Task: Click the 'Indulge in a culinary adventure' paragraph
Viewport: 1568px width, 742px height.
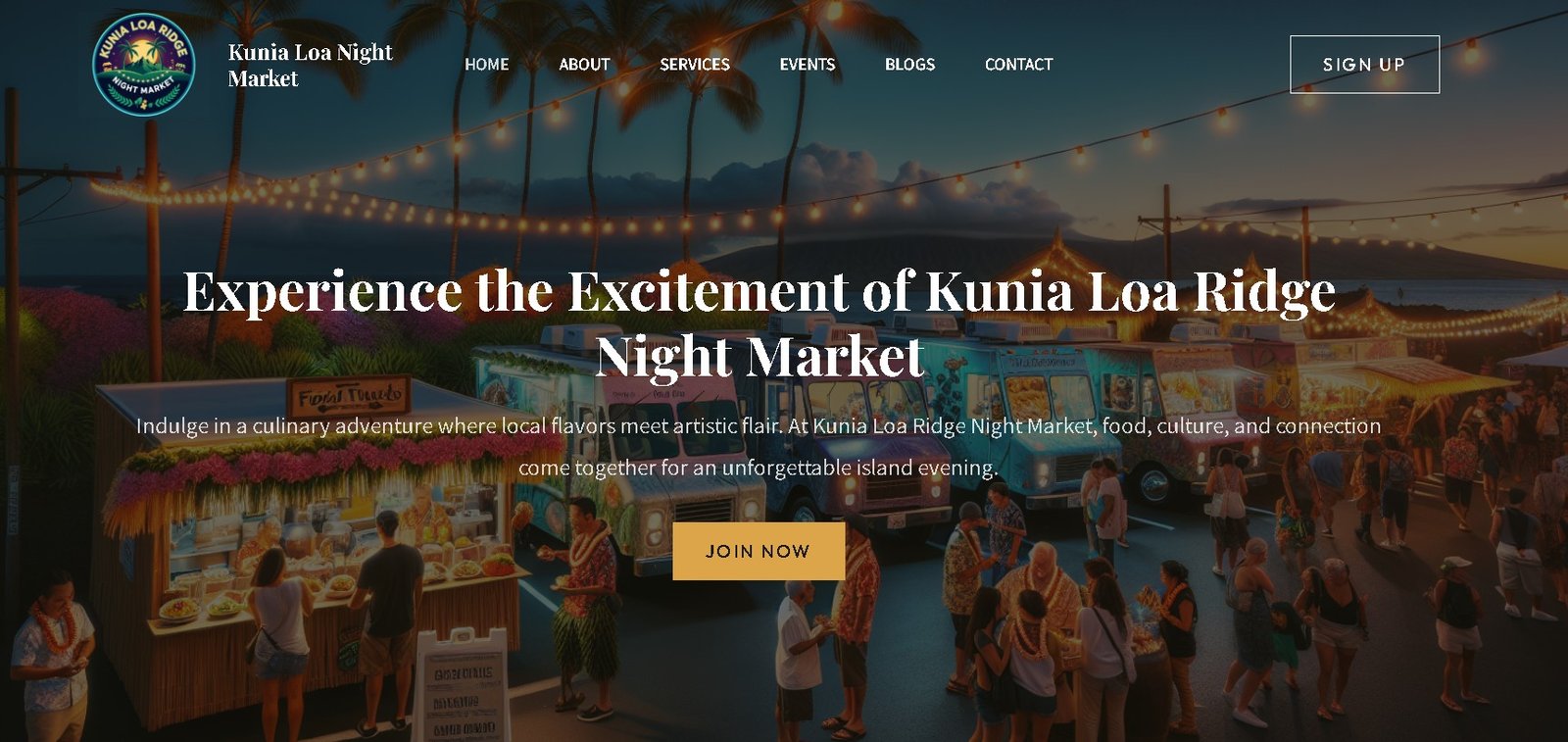Action: pos(759,447)
